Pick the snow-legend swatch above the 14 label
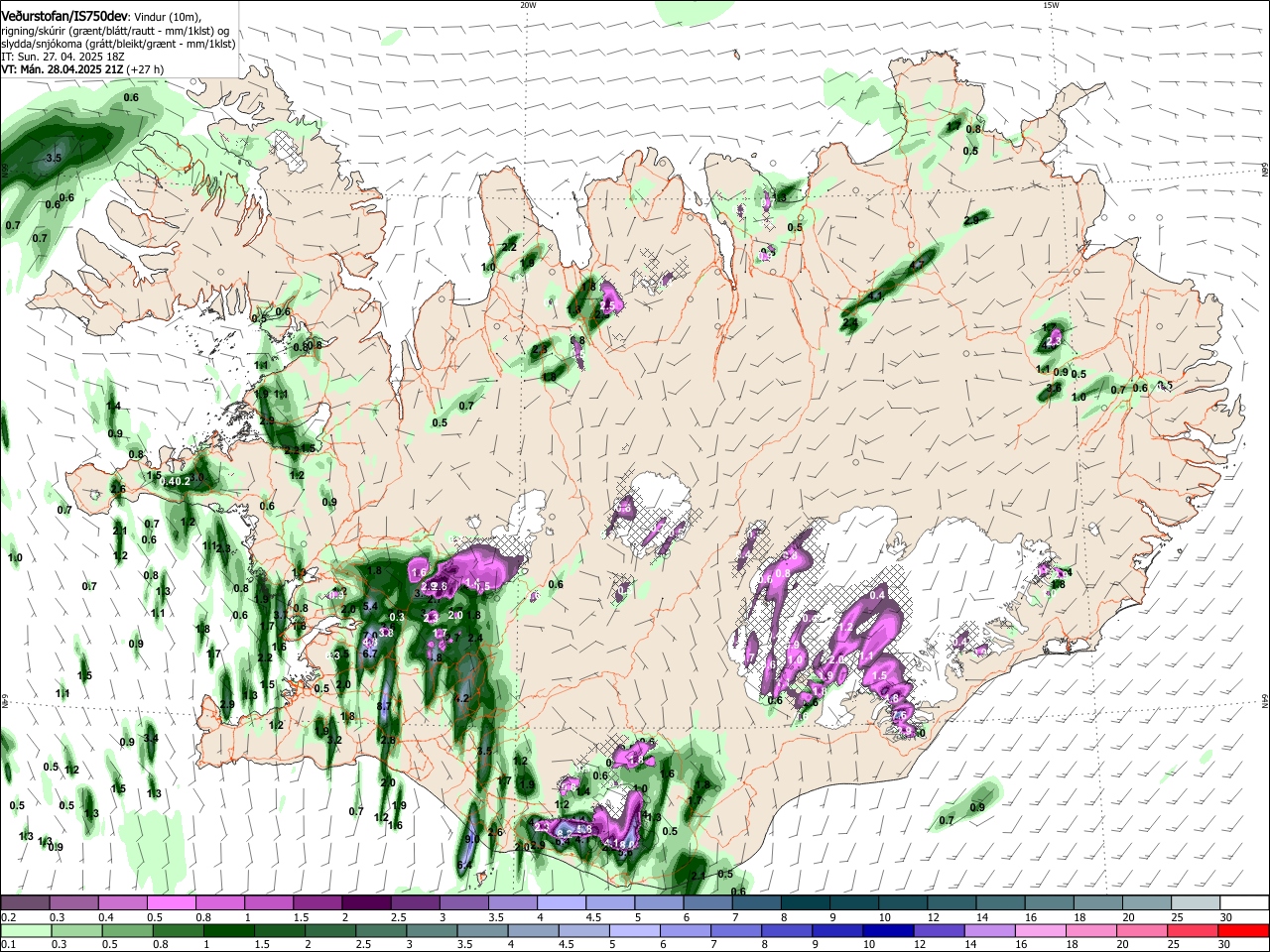This screenshot has height=952, width=1270. [999, 903]
